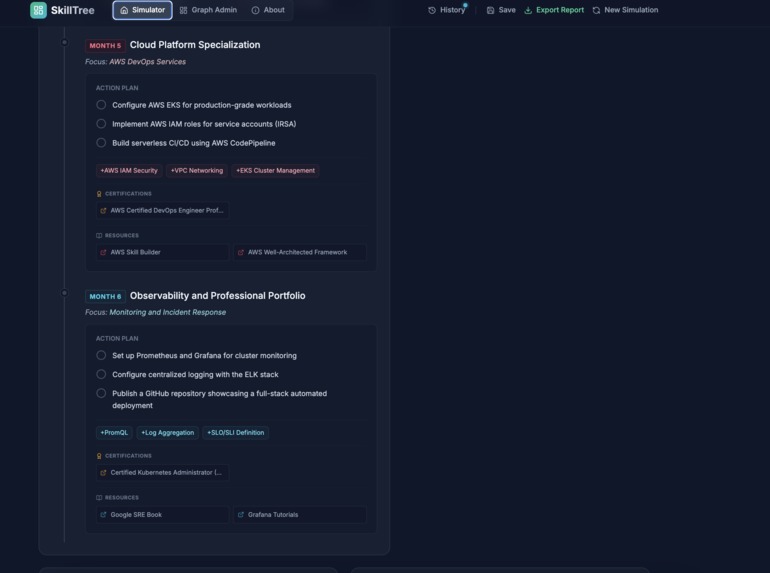Select the +EKS Cluster Management tag
The height and width of the screenshot is (573, 770).
(x=275, y=170)
